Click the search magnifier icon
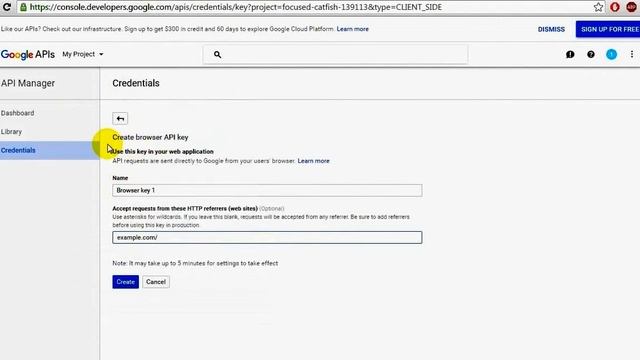Image resolution: width=640 pixels, height=360 pixels. pyautogui.click(x=217, y=54)
